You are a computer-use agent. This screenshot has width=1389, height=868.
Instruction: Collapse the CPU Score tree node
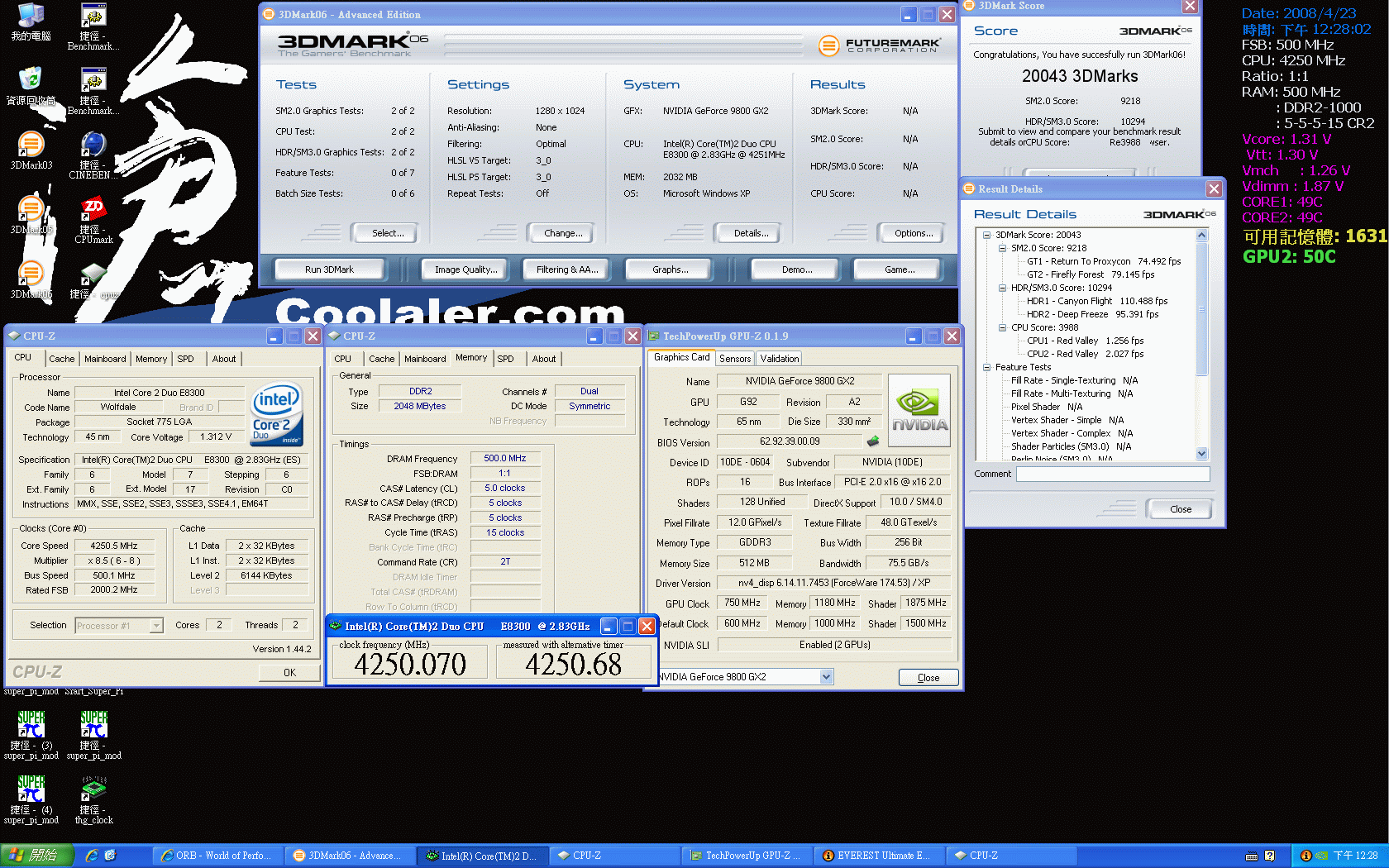[x=1002, y=327]
